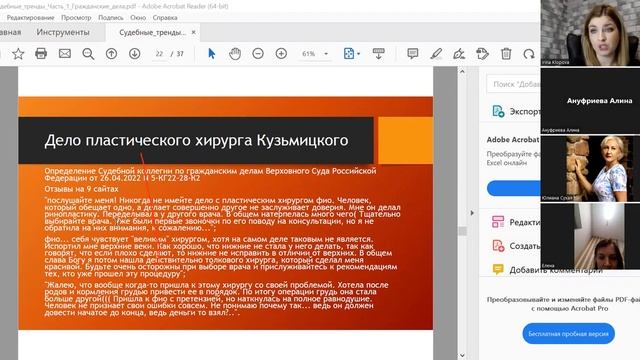Click the trash delete icon
Image resolution: width=640 pixels, height=360 pixels.
point(506,53)
